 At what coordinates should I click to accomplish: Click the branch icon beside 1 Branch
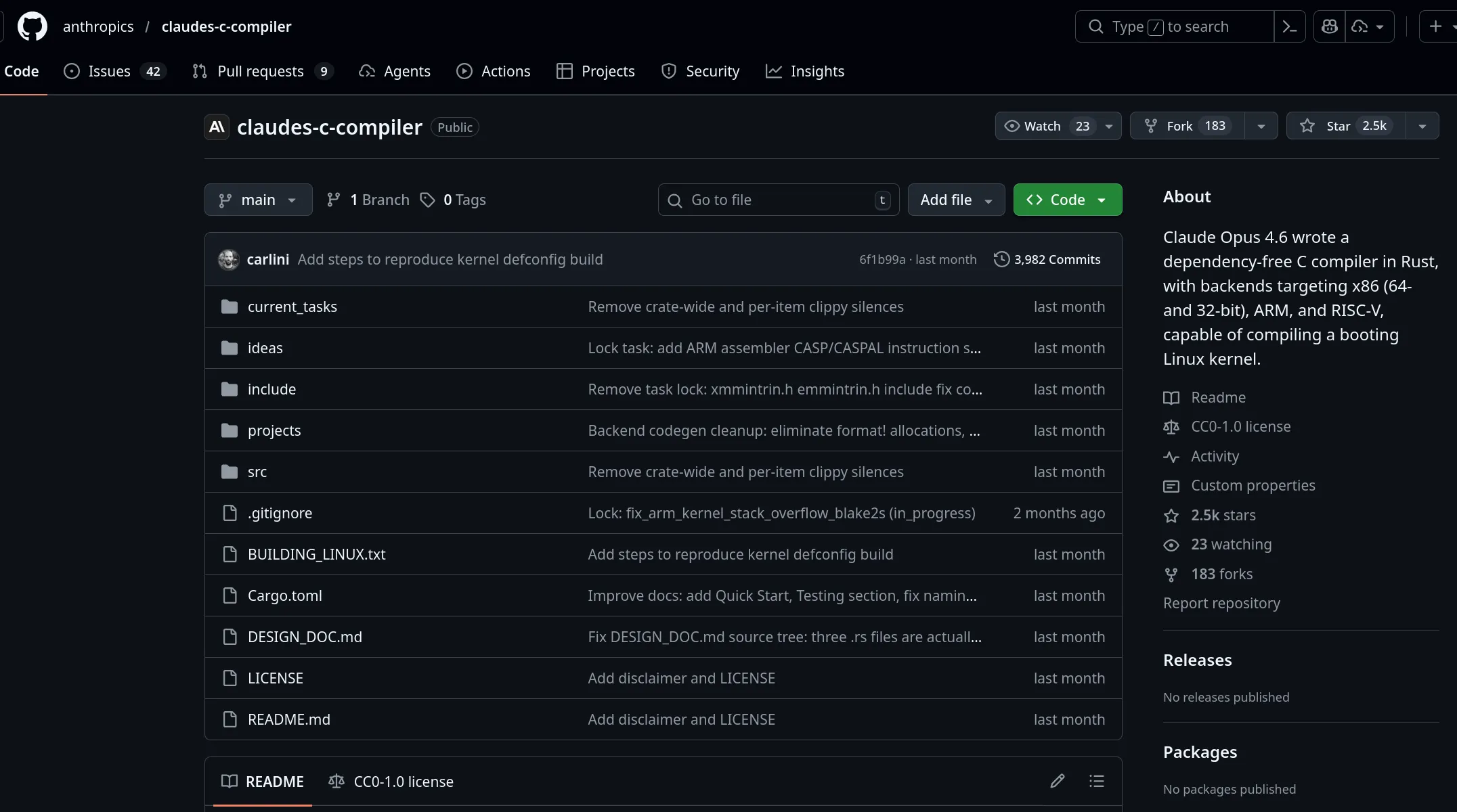coord(333,200)
